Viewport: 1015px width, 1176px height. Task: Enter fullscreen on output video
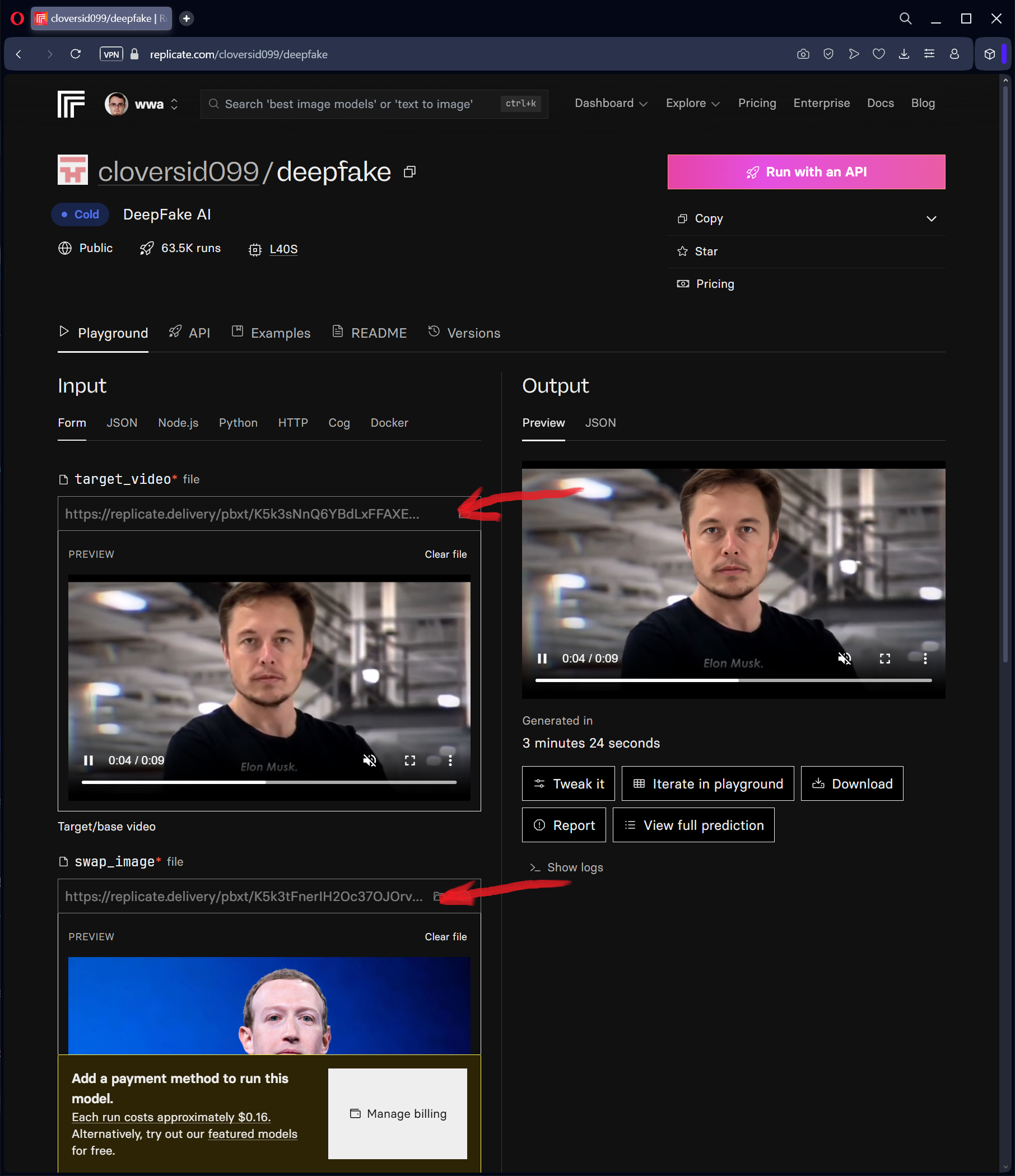(x=884, y=659)
